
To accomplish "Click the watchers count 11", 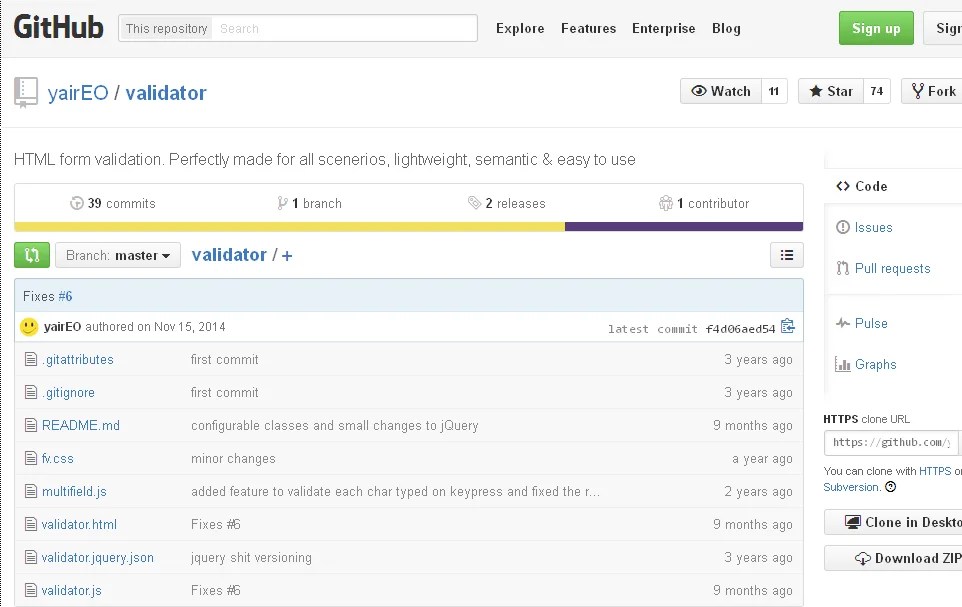I will click(x=774, y=91).
